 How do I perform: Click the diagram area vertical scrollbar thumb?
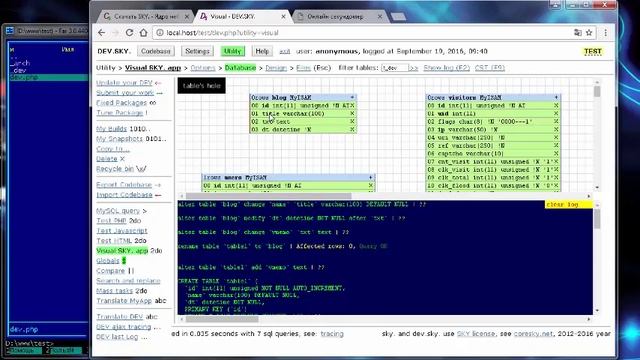click(x=597, y=91)
